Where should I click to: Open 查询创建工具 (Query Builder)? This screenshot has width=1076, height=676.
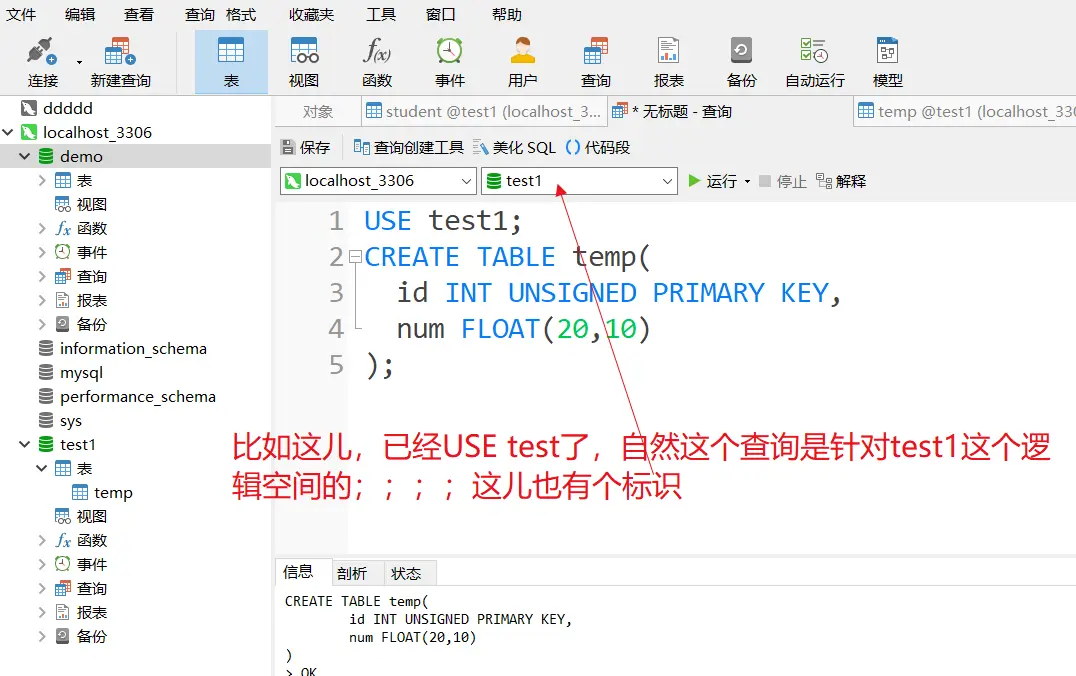click(x=408, y=148)
